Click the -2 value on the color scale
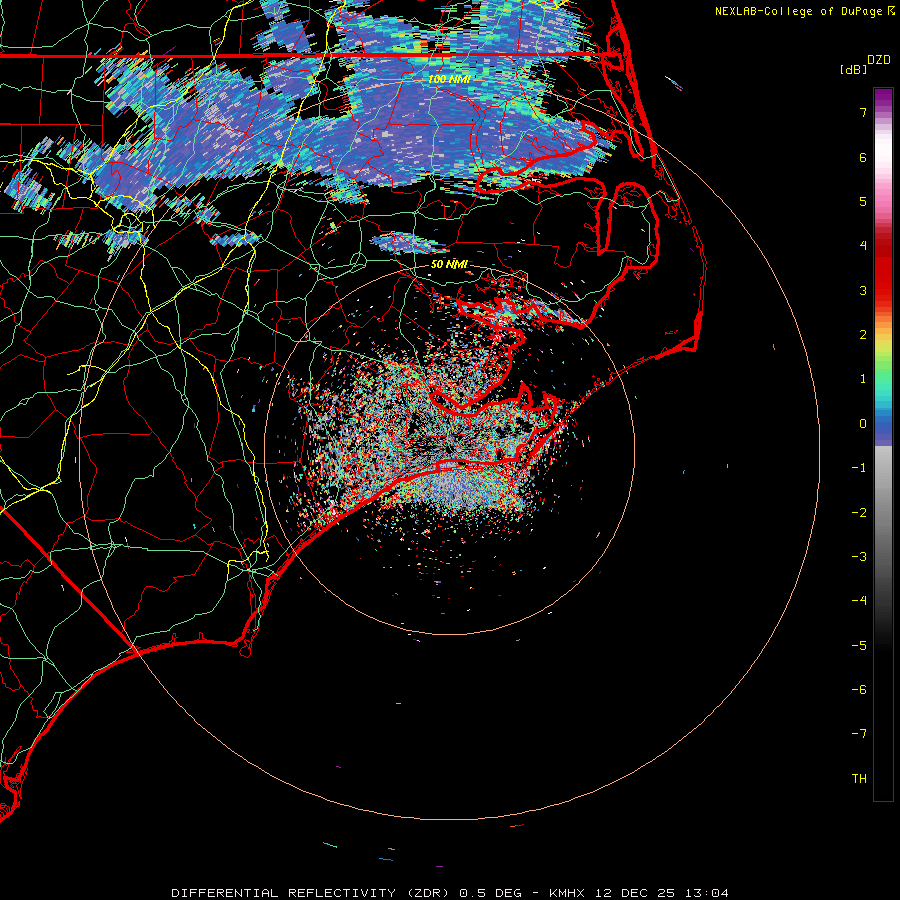The width and height of the screenshot is (900, 900). pos(859,513)
